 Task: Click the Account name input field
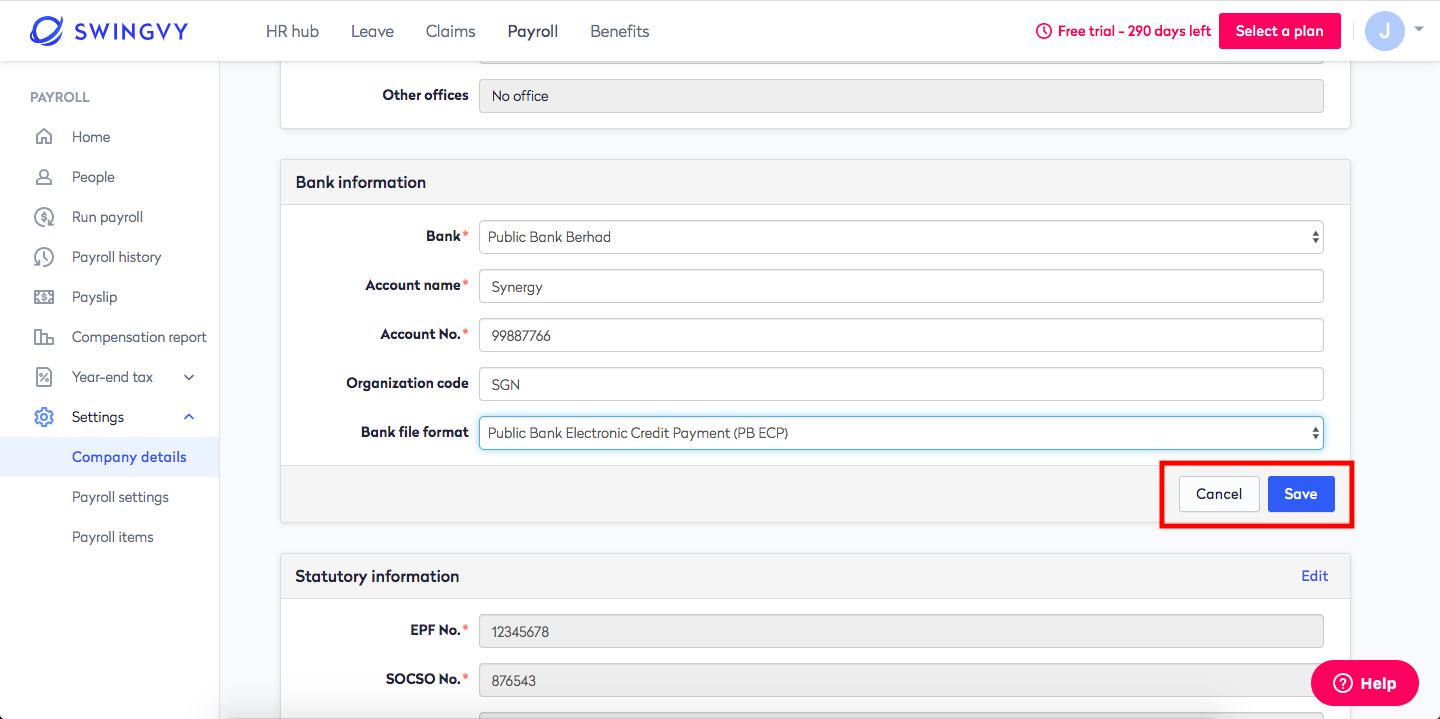point(901,286)
